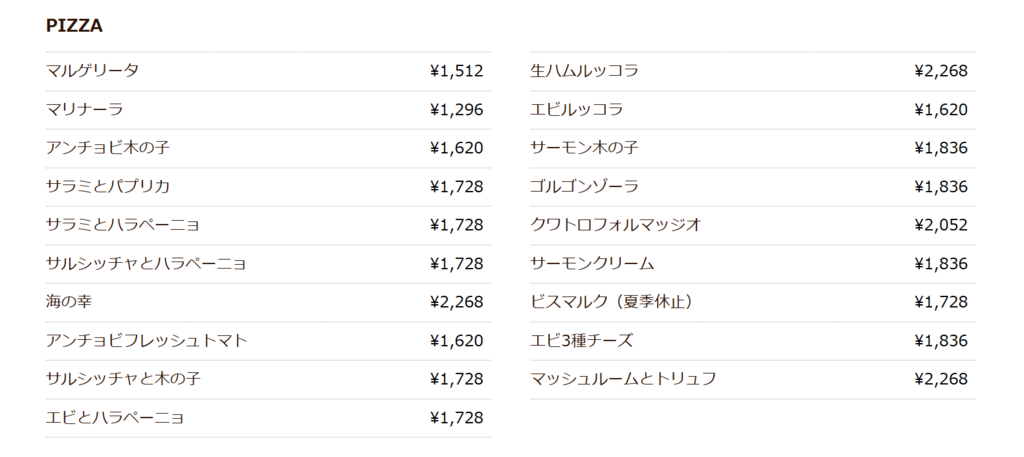Click サラミとハラペーニョ menu entry
1024x457 pixels.
pos(123,225)
